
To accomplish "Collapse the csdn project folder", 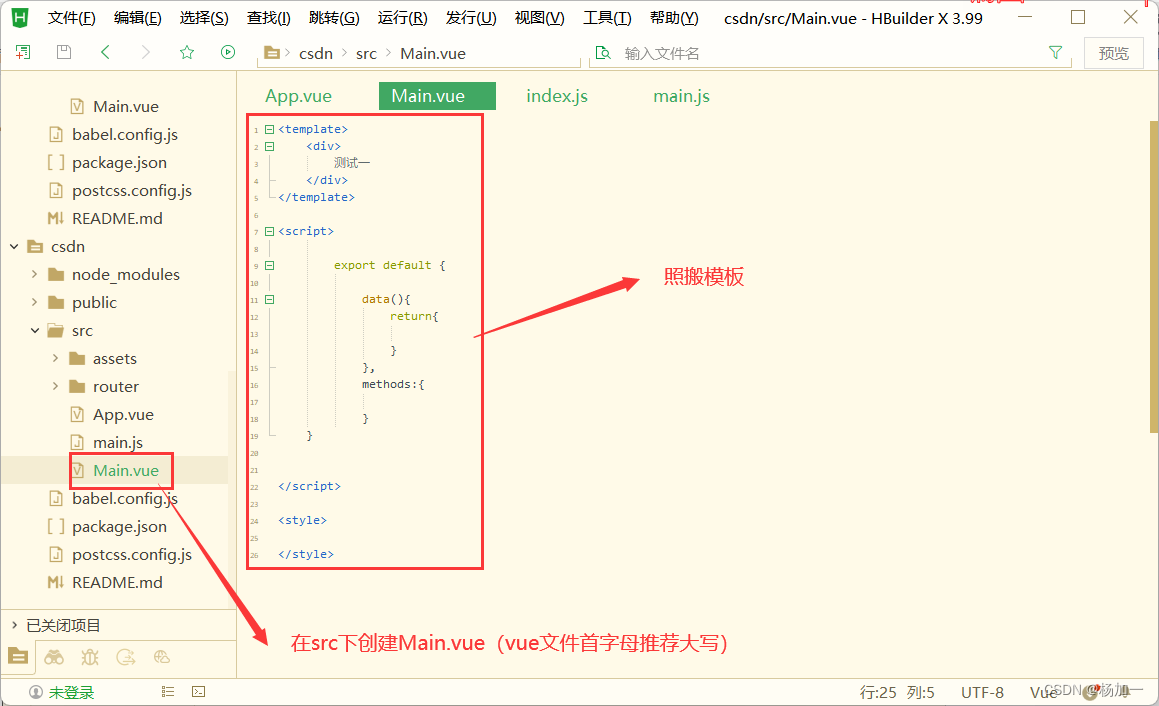I will coord(14,246).
